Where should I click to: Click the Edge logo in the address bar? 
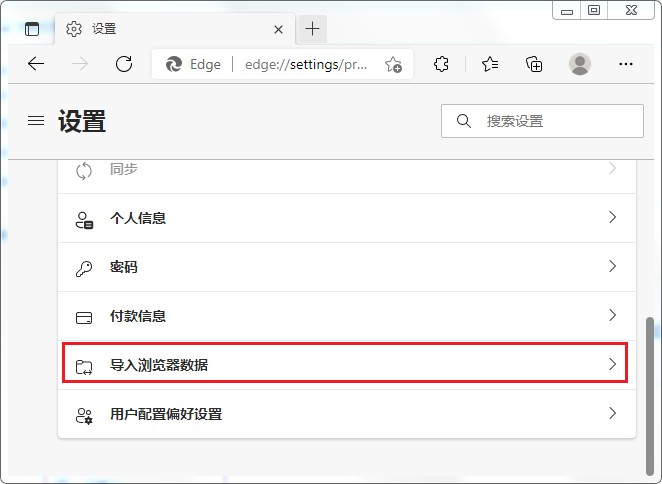pos(174,64)
